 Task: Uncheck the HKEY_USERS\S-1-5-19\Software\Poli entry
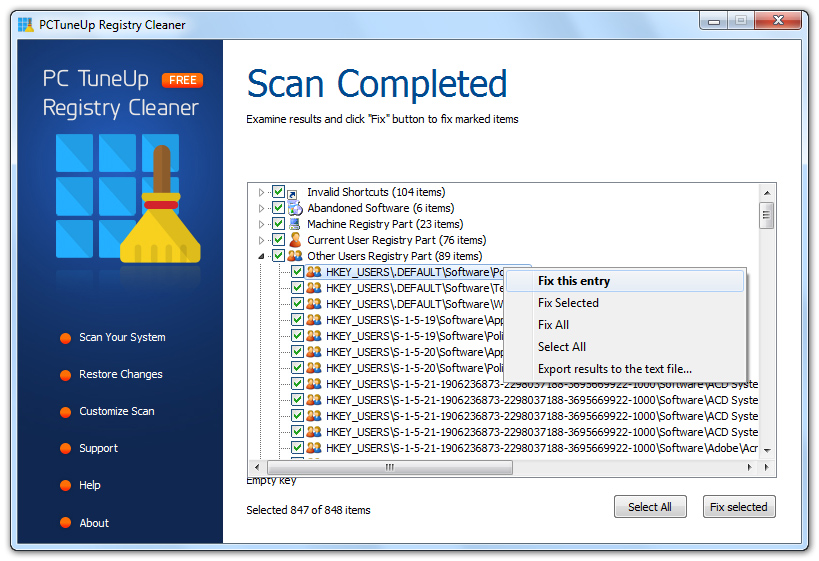coord(297,336)
